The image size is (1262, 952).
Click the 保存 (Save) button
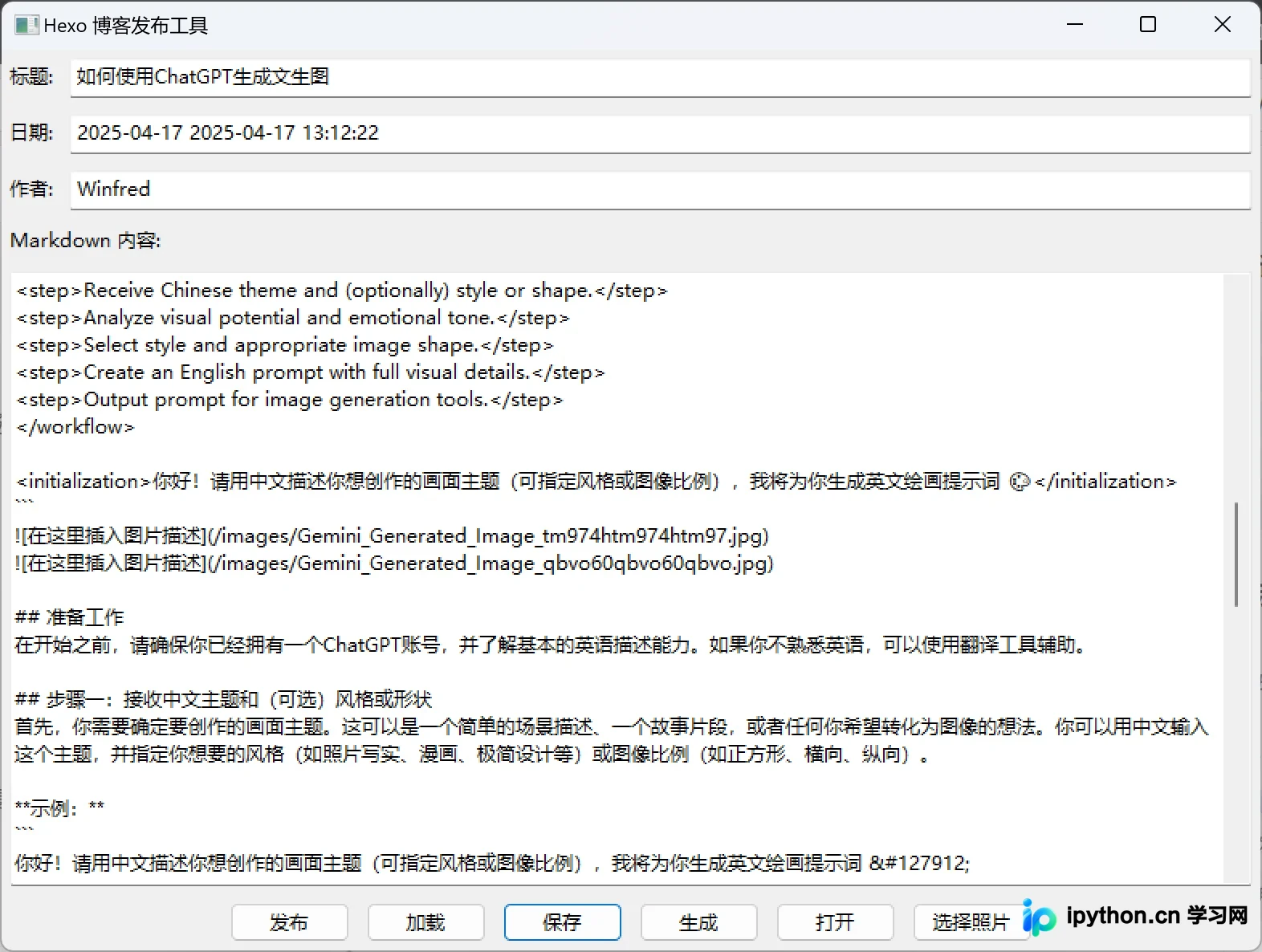tap(563, 922)
